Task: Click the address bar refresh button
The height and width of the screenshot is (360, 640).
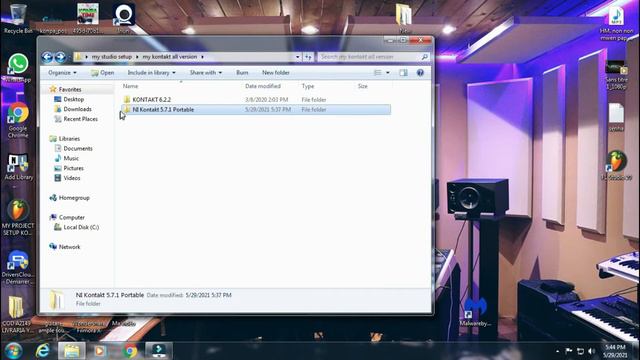Action: 309,57
